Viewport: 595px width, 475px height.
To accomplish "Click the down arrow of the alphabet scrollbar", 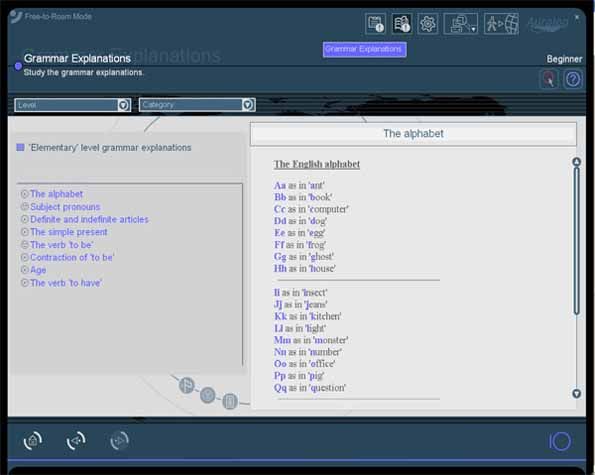I will pyautogui.click(x=576, y=393).
